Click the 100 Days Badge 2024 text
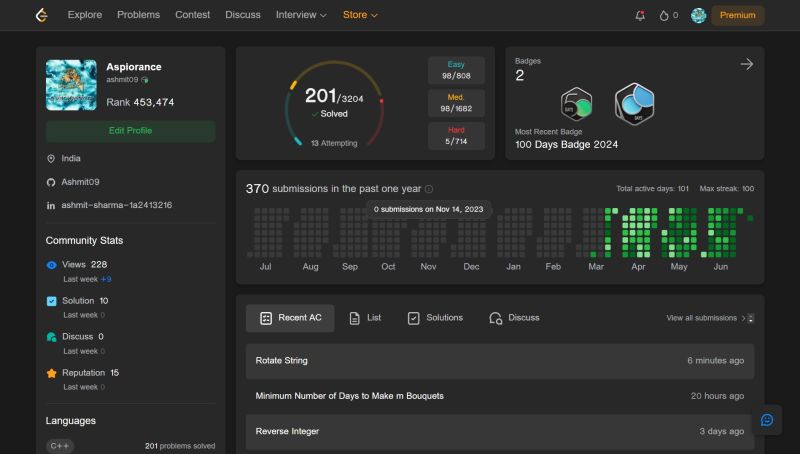 click(x=566, y=145)
